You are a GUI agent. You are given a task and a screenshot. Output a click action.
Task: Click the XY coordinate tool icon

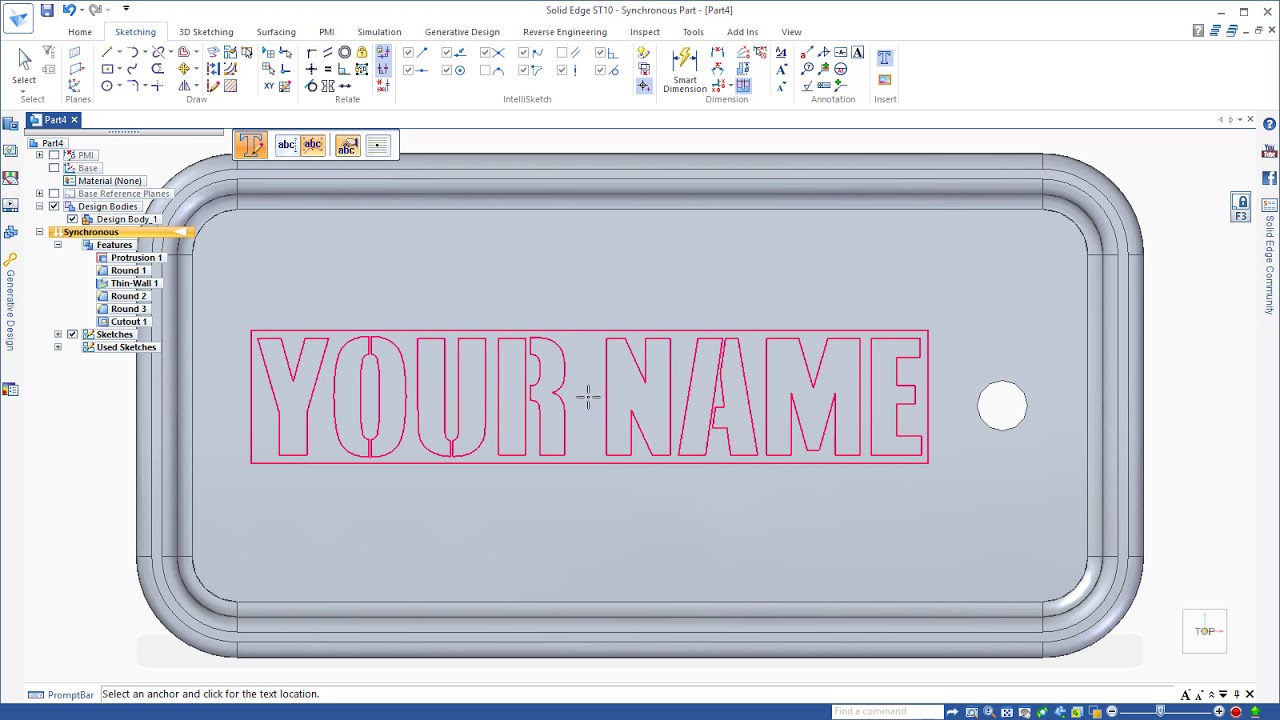[269, 86]
